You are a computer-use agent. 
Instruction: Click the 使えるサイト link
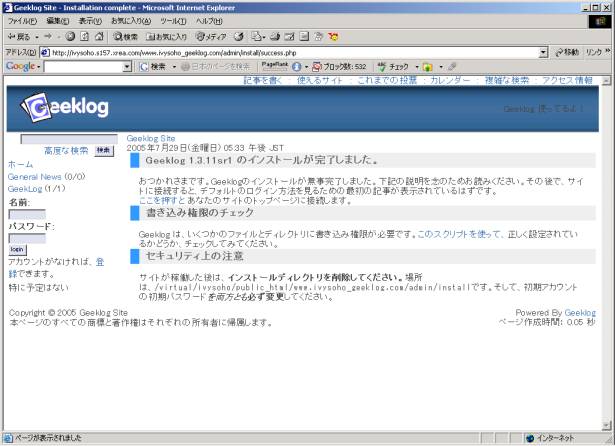[320, 80]
